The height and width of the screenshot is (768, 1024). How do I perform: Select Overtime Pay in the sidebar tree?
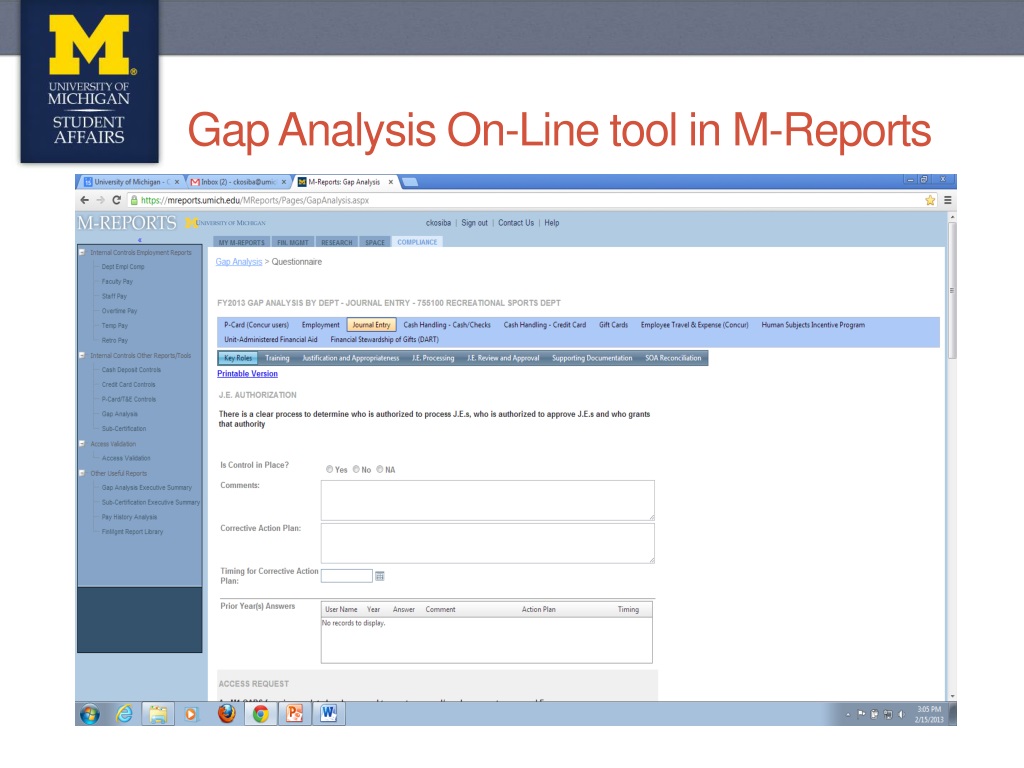[x=120, y=311]
